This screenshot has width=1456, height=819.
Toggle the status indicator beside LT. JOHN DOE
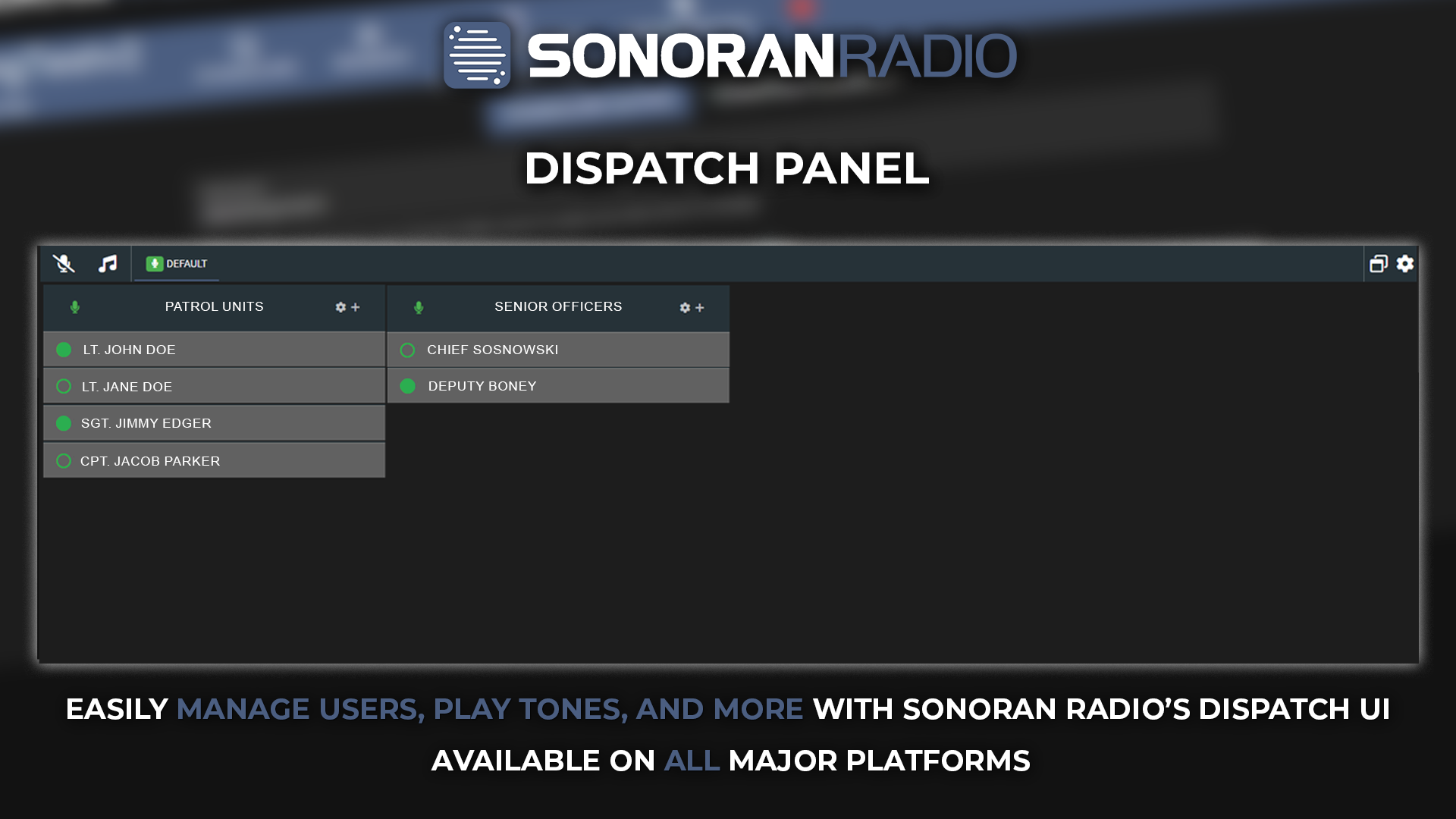tap(64, 350)
